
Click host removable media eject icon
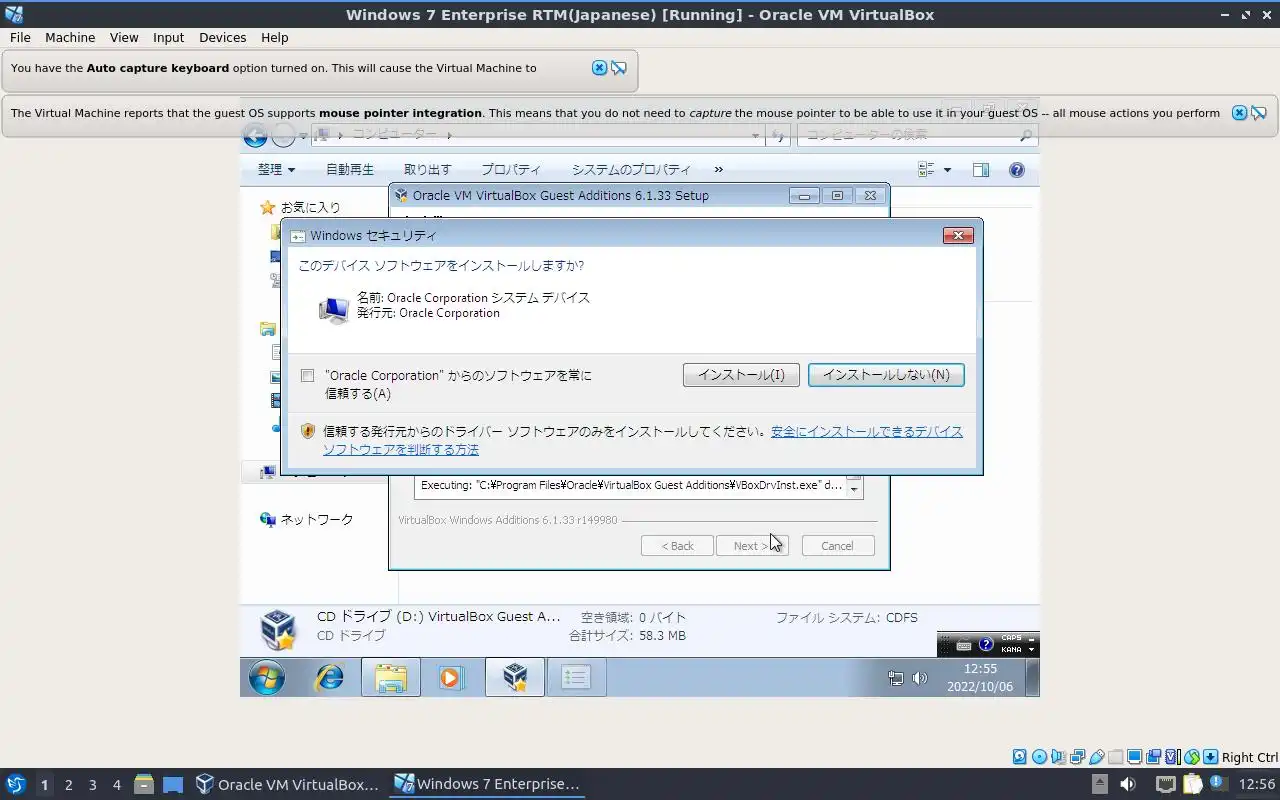pyautogui.click(x=1100, y=784)
